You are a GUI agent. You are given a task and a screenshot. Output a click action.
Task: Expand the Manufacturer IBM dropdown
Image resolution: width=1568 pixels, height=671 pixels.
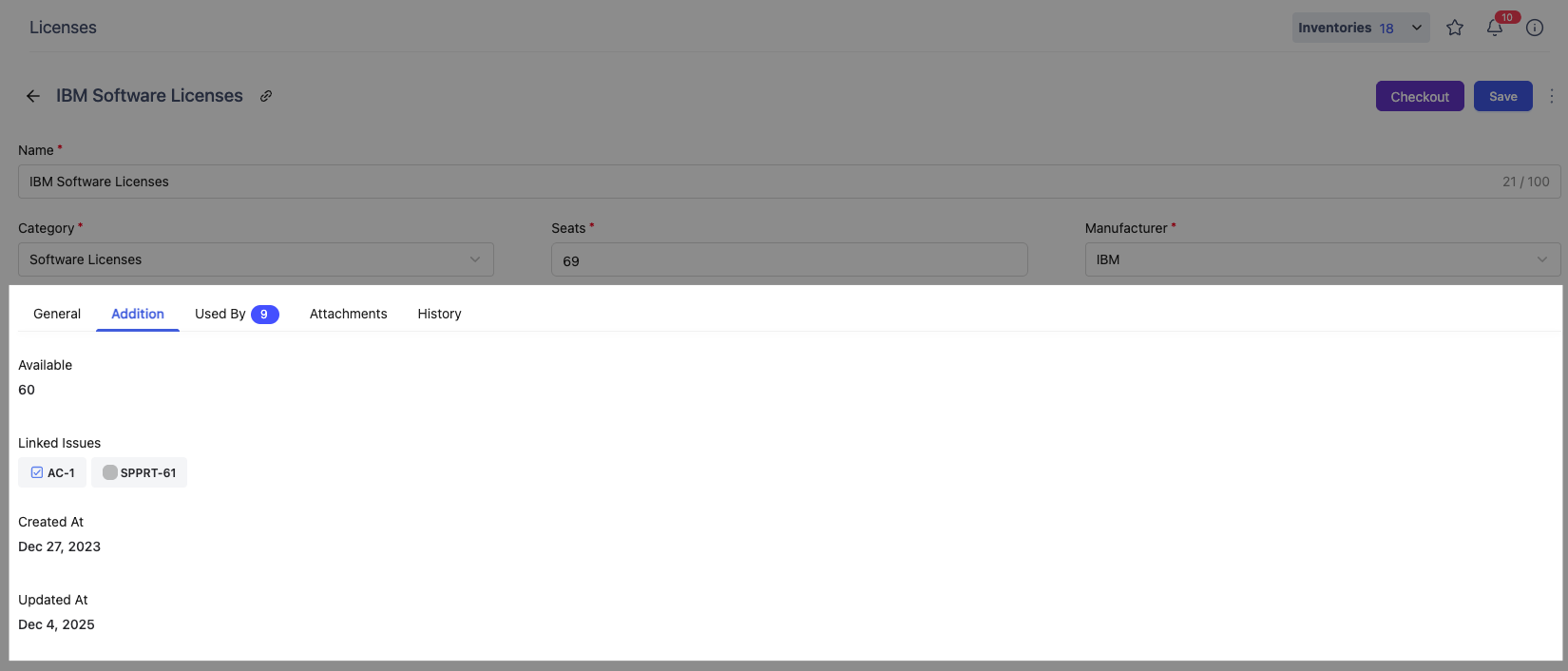click(x=1322, y=259)
